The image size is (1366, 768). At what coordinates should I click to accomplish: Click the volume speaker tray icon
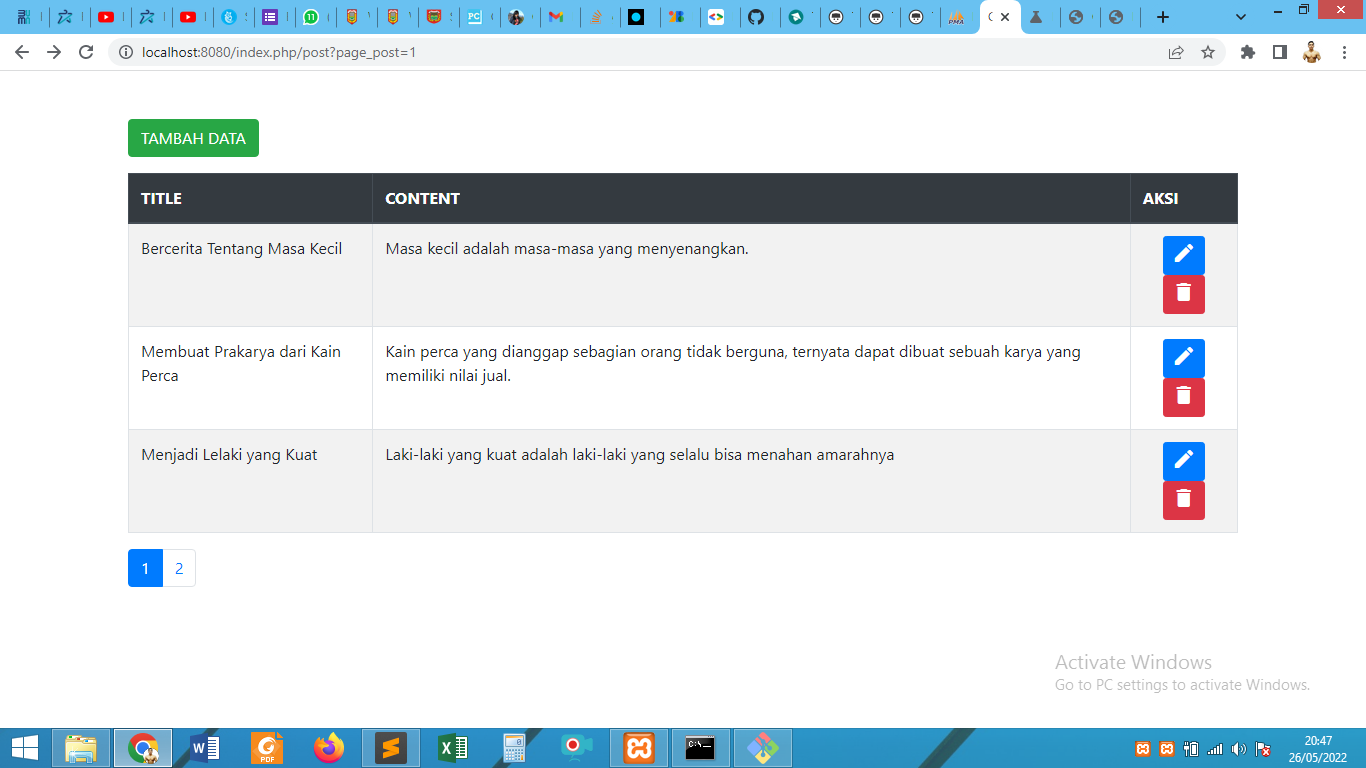pyautogui.click(x=1239, y=749)
